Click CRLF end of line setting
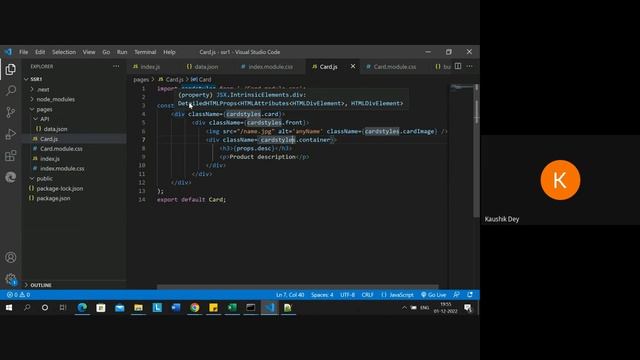 tap(367, 295)
